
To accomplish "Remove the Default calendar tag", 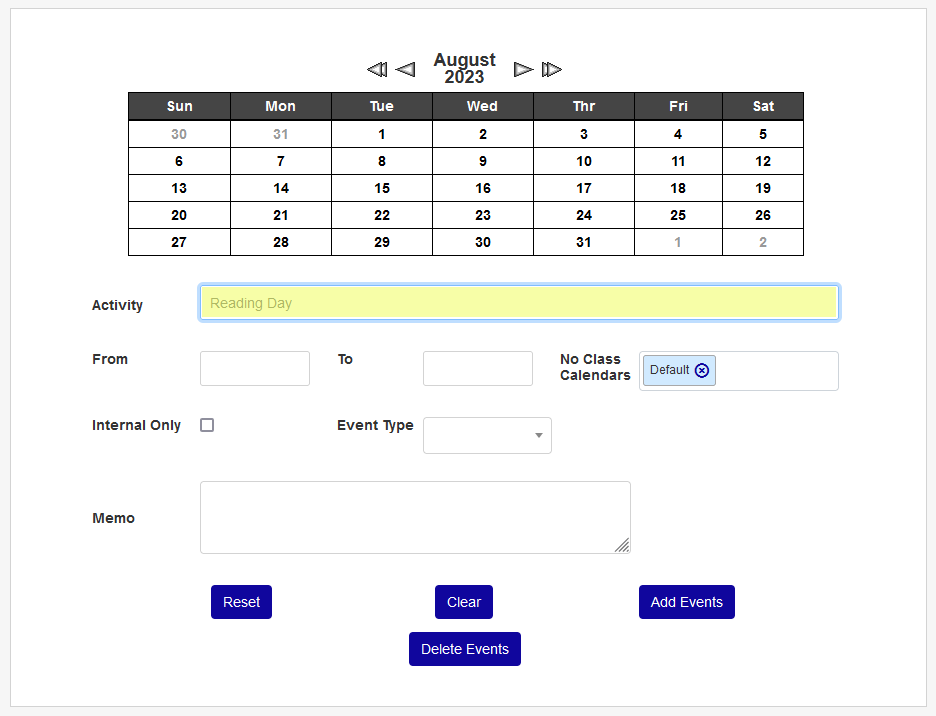I will coord(702,370).
